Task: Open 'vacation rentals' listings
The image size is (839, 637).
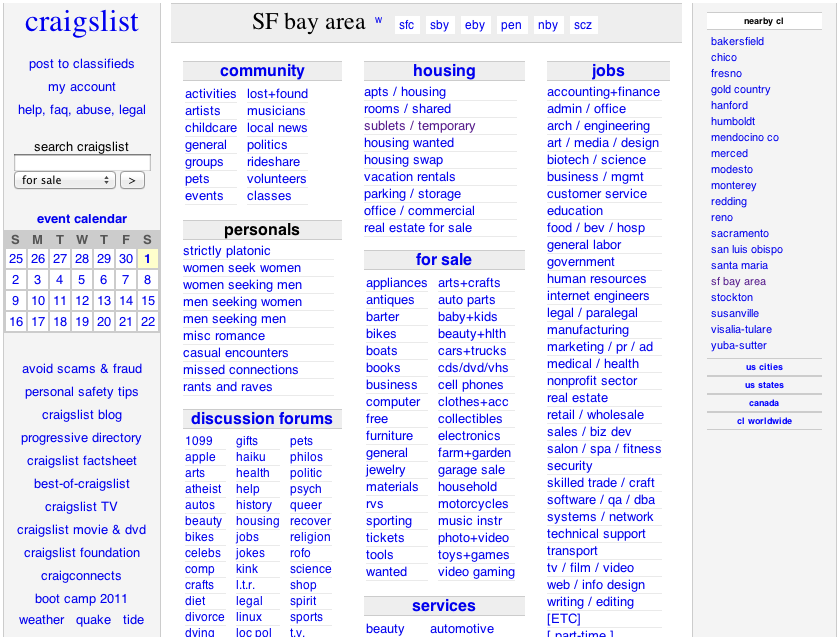Action: click(409, 177)
